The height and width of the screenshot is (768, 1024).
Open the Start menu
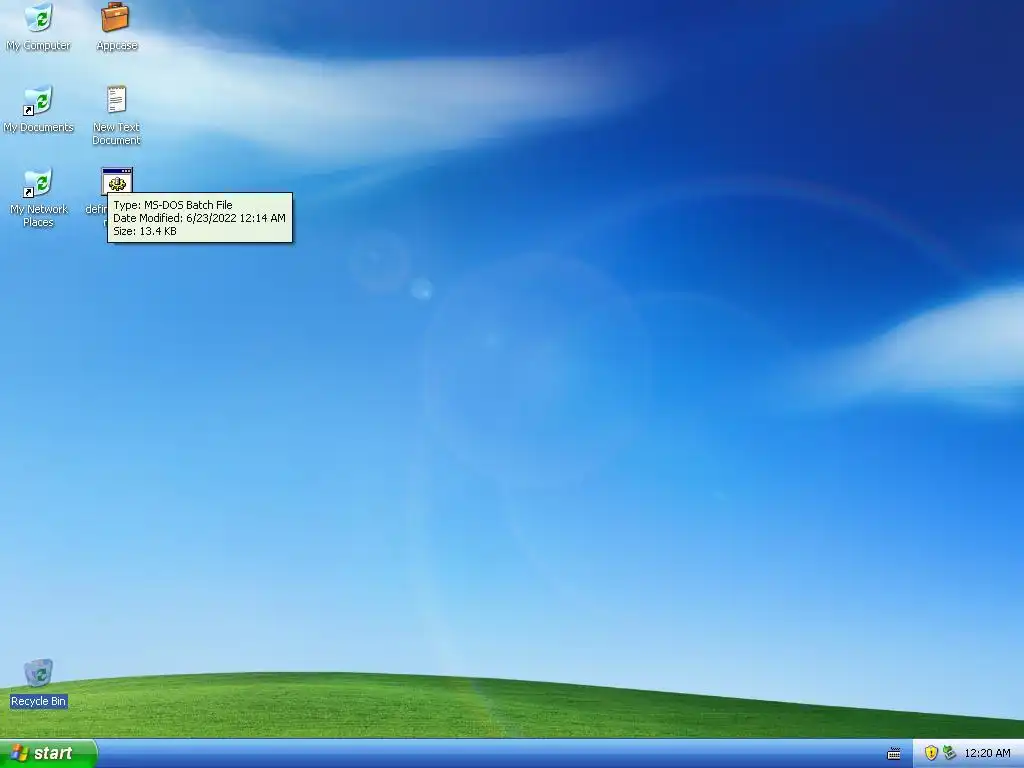click(48, 753)
